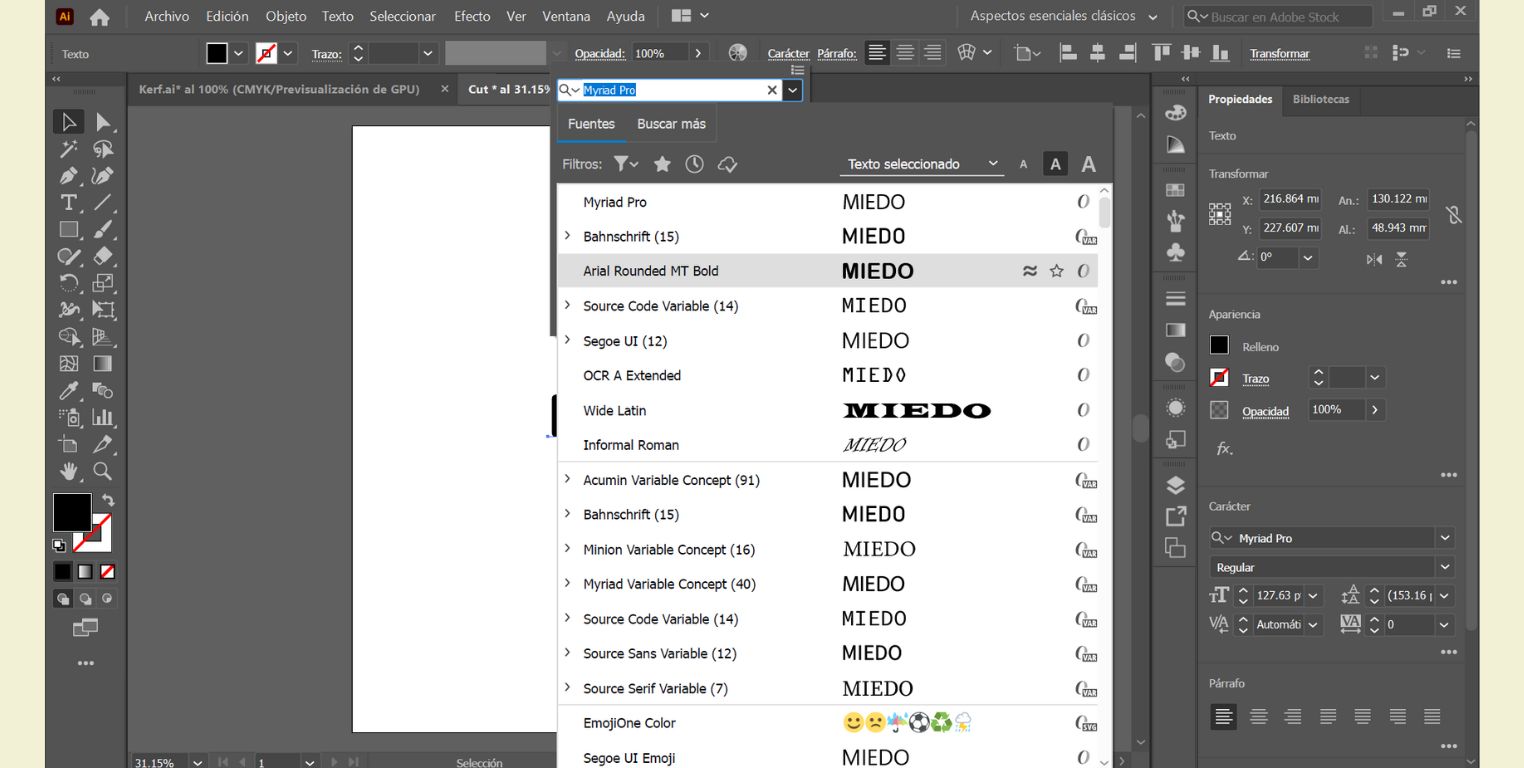Expand Segoe UI font family
This screenshot has height=768, width=1524.
click(567, 341)
